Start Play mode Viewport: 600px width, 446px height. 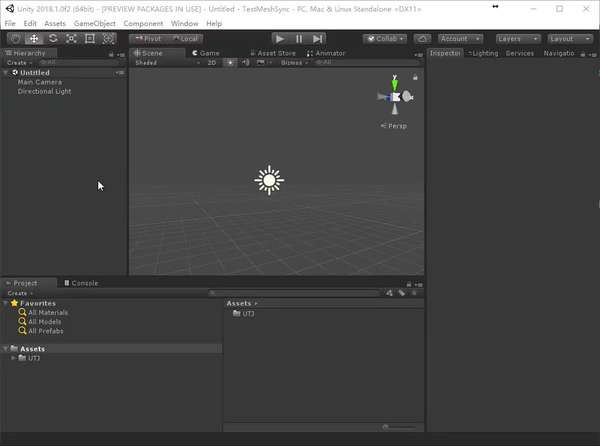pos(280,39)
